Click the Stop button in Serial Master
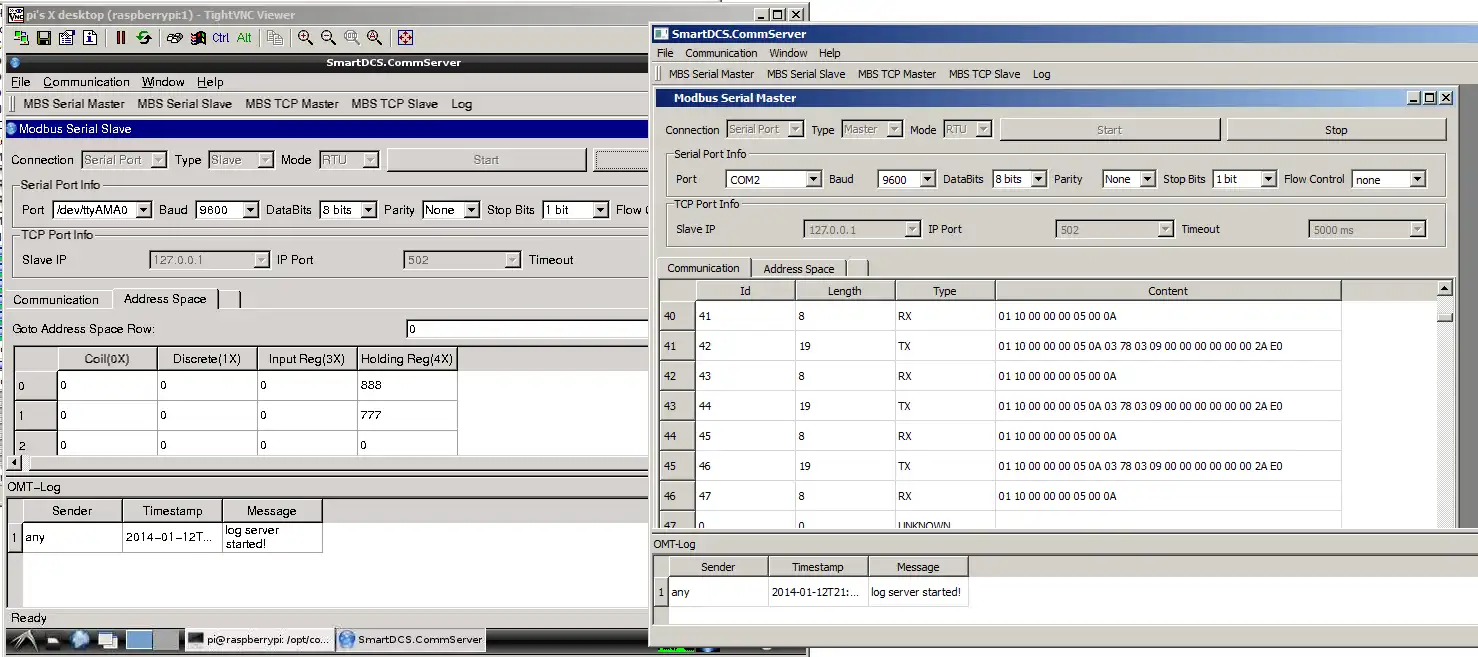 click(1336, 130)
